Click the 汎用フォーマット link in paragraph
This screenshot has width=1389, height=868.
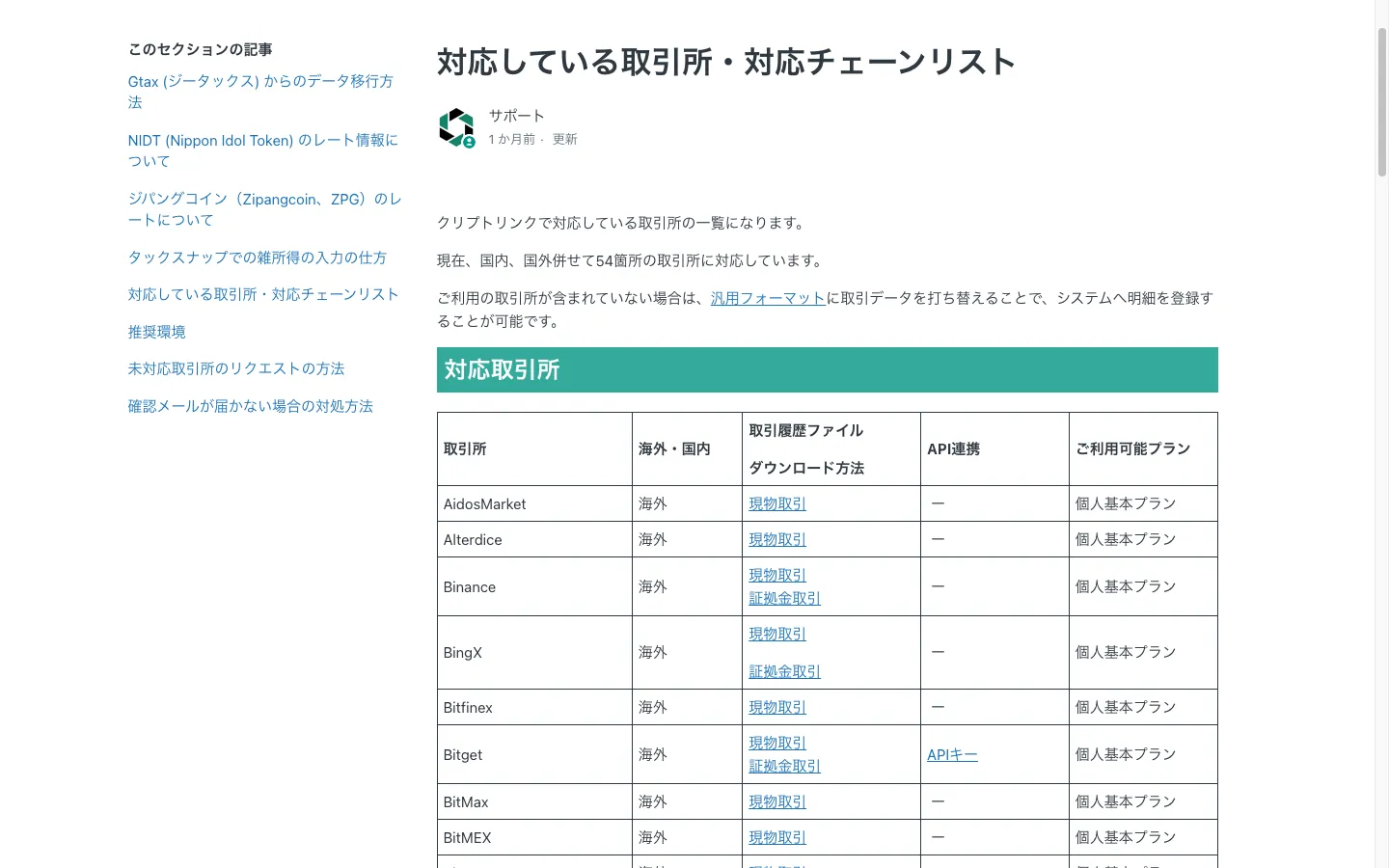pyautogui.click(x=768, y=298)
